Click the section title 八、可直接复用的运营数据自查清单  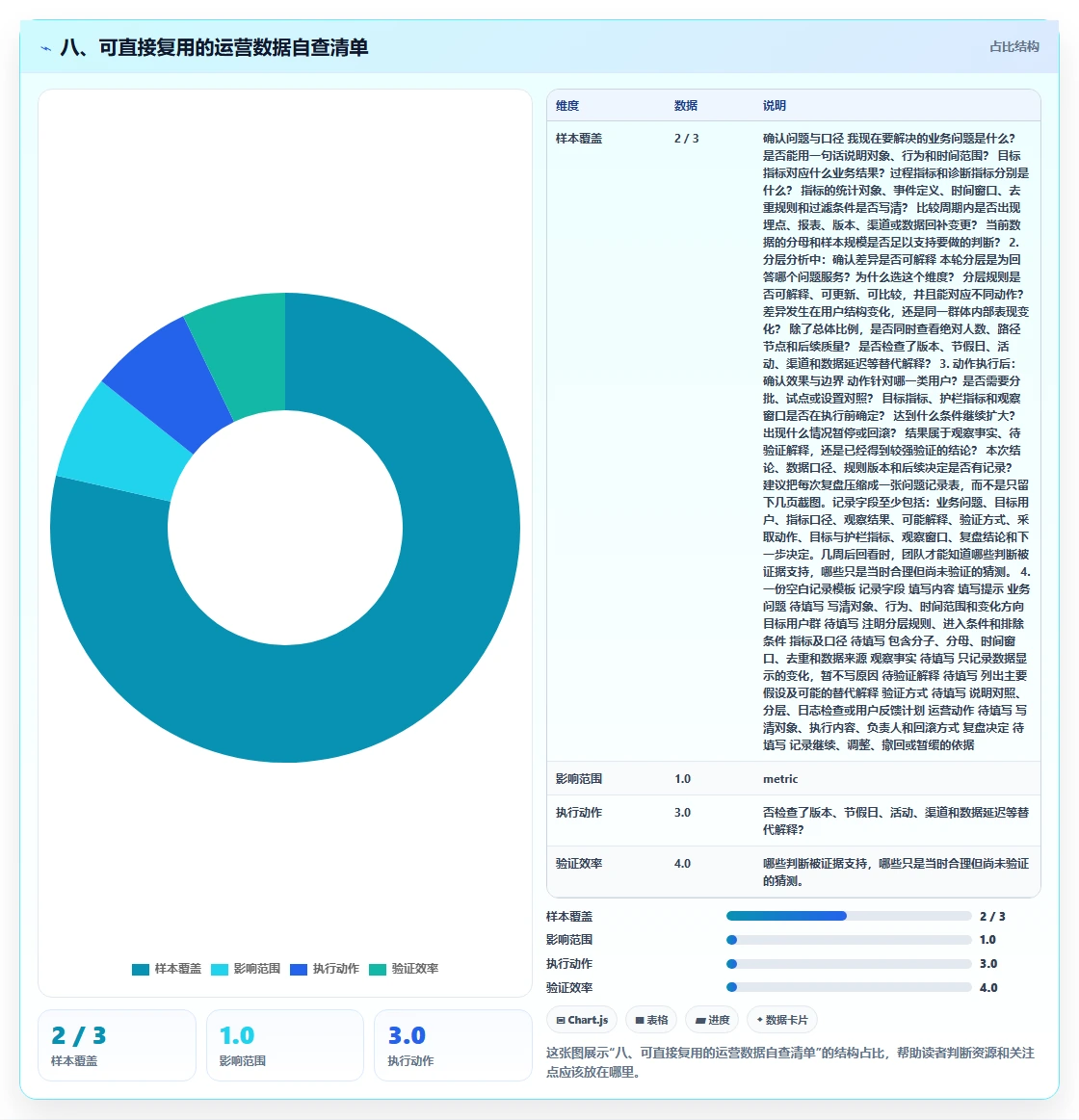point(215,48)
